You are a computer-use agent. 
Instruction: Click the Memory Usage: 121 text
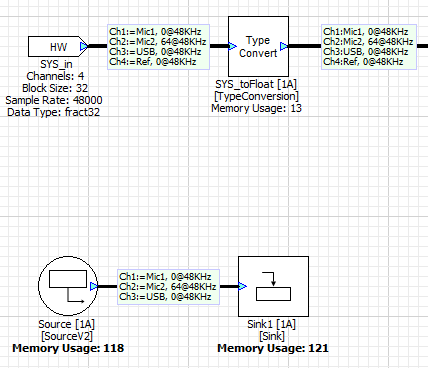point(273,348)
